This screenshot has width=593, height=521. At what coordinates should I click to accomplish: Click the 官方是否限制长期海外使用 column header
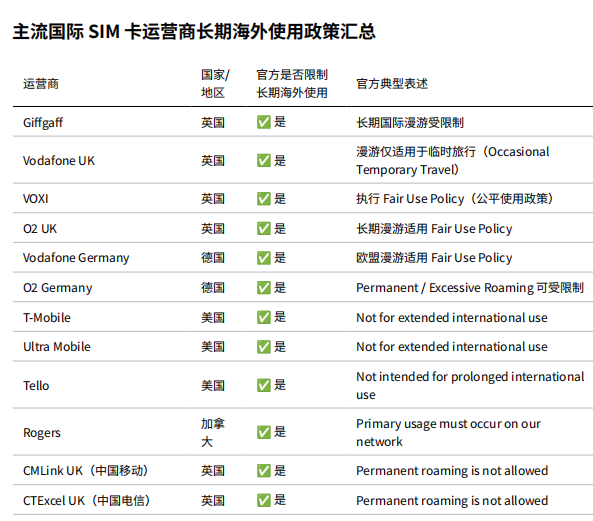pos(292,84)
